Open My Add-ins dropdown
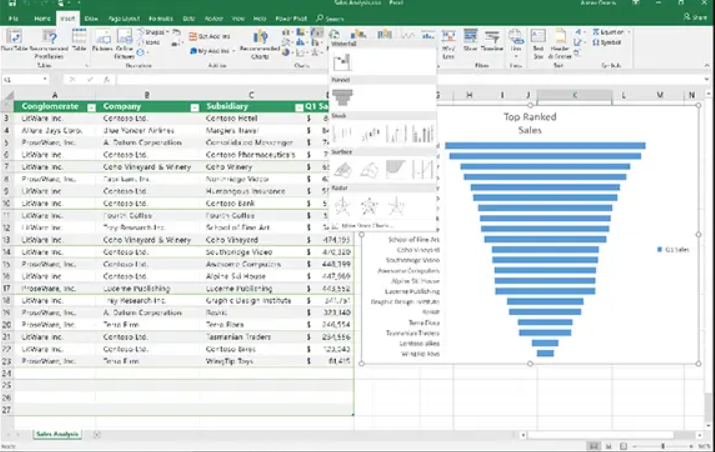 click(212, 51)
